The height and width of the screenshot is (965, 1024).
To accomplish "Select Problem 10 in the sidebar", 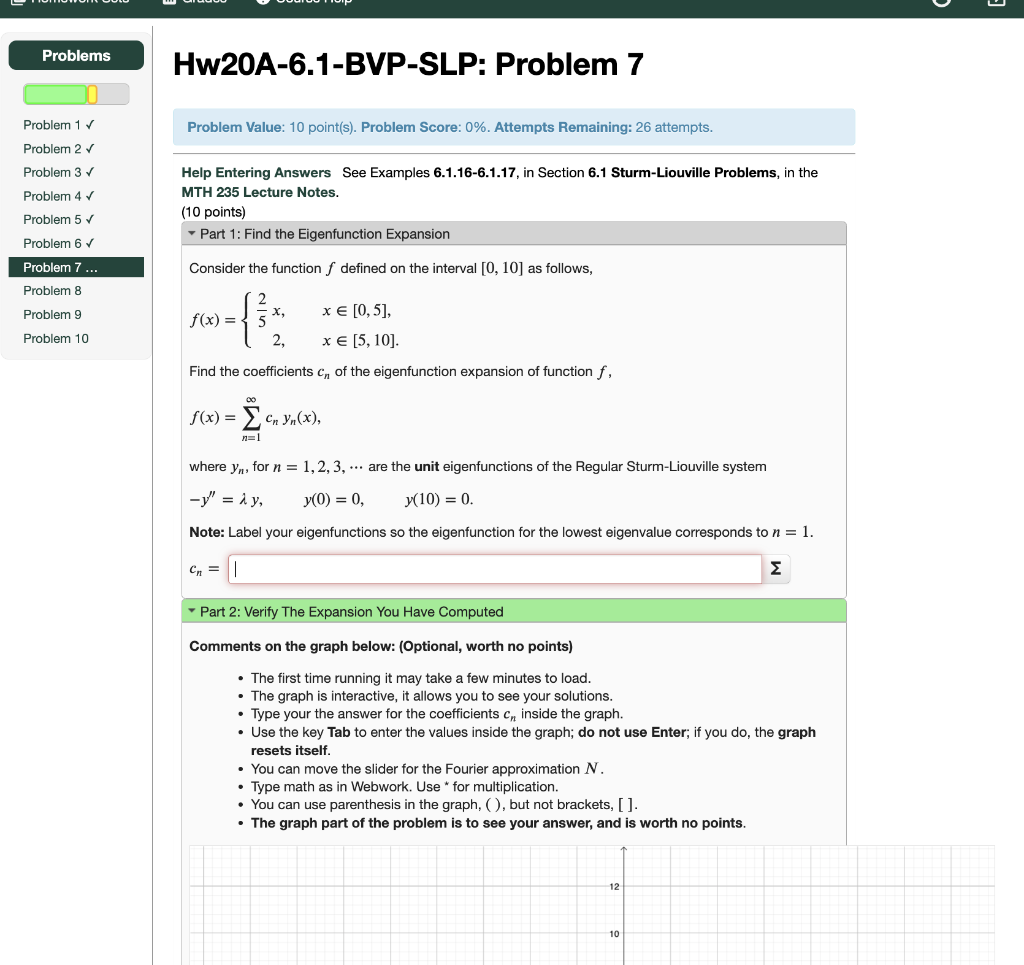I will [57, 338].
